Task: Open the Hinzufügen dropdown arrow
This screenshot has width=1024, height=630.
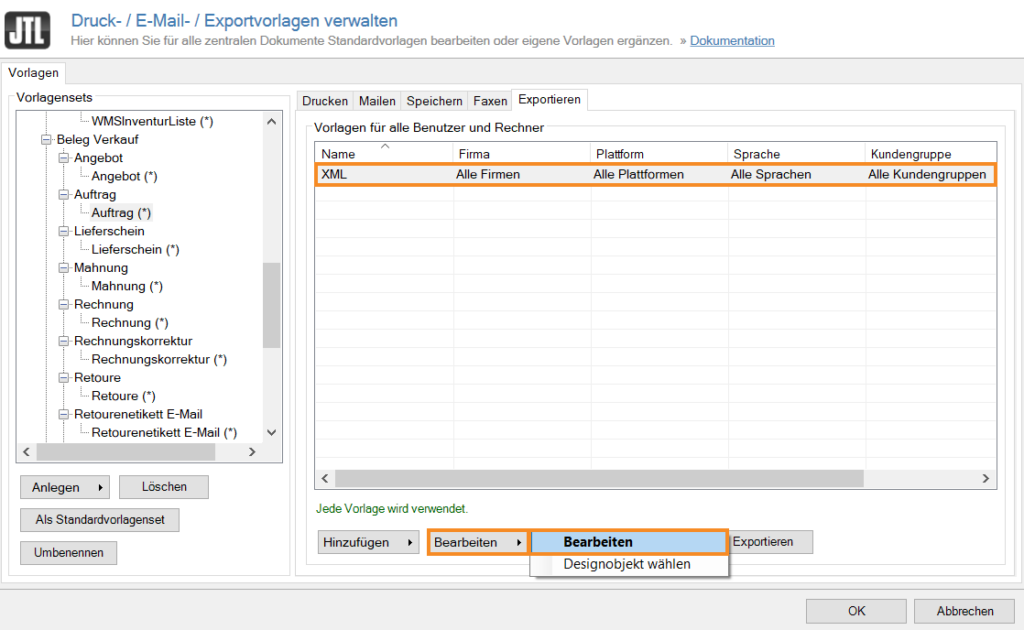Action: coord(409,541)
